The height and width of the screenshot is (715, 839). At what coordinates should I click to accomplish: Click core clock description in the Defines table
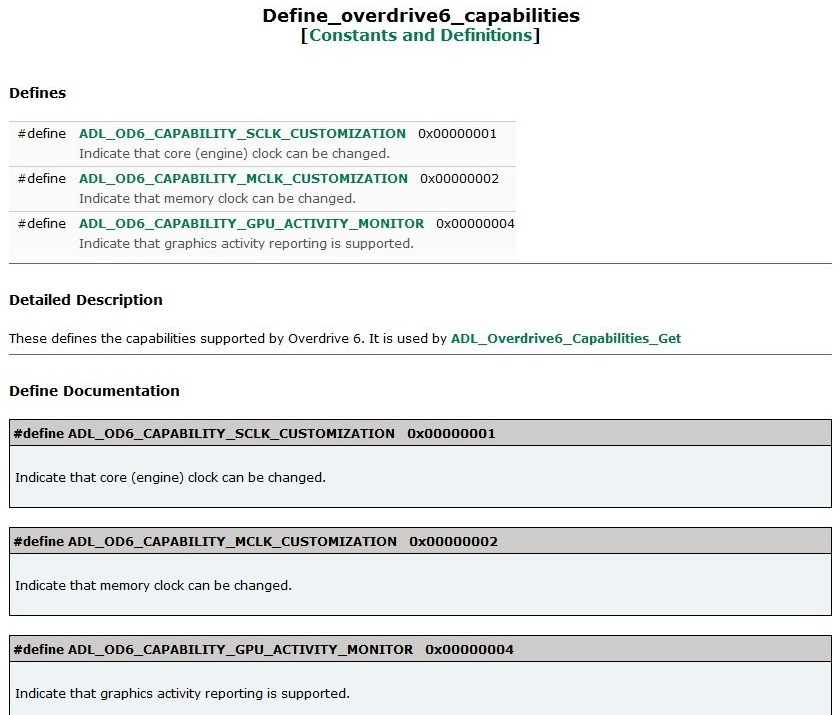[x=234, y=154]
